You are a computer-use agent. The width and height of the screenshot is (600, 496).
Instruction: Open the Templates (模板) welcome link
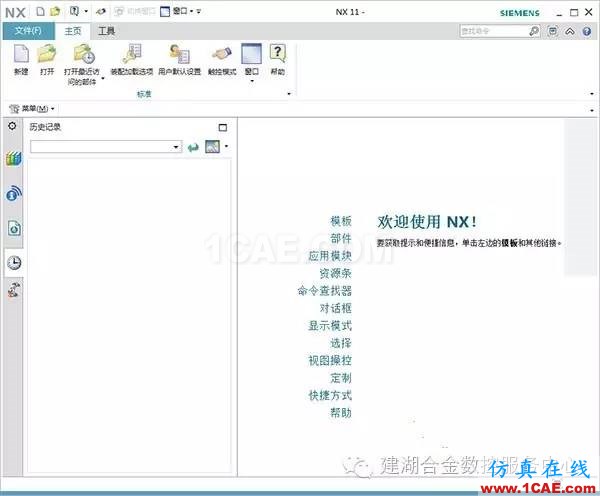[x=341, y=221]
